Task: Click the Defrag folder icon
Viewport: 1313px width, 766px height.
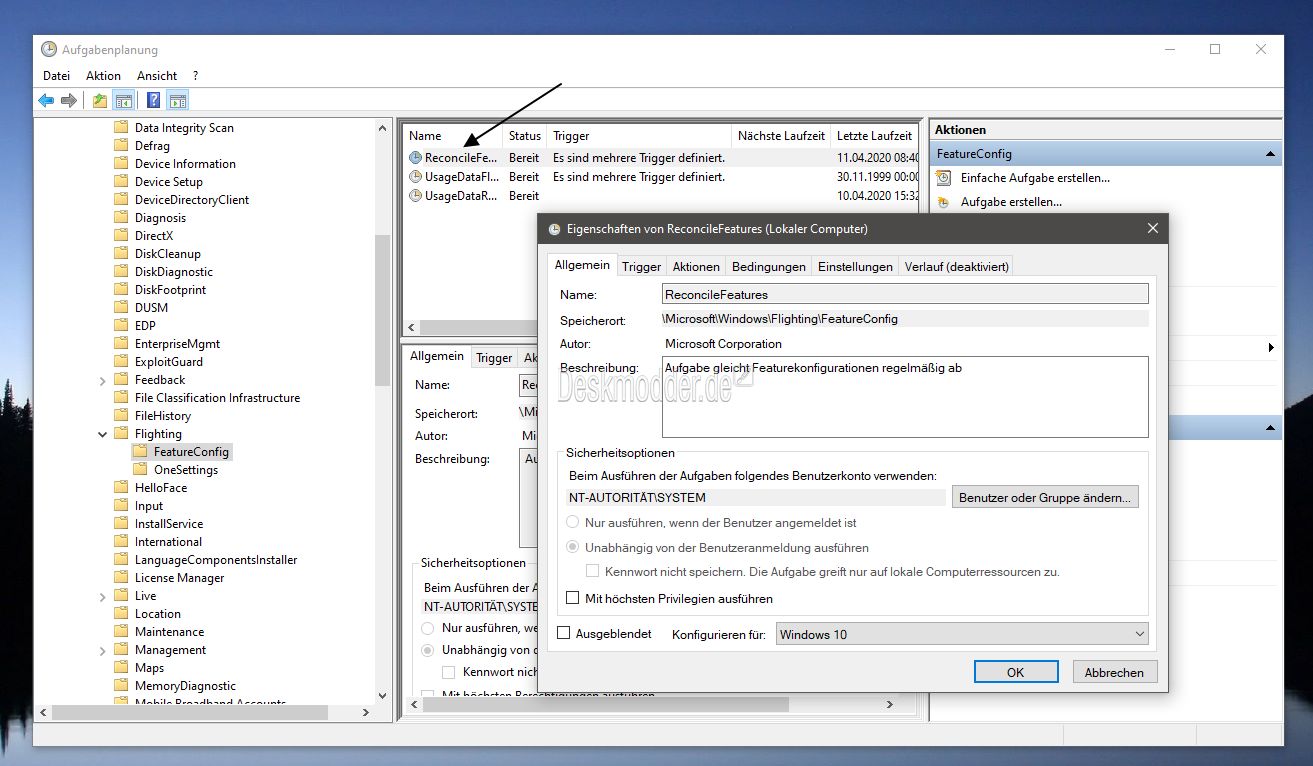Action: coord(121,146)
